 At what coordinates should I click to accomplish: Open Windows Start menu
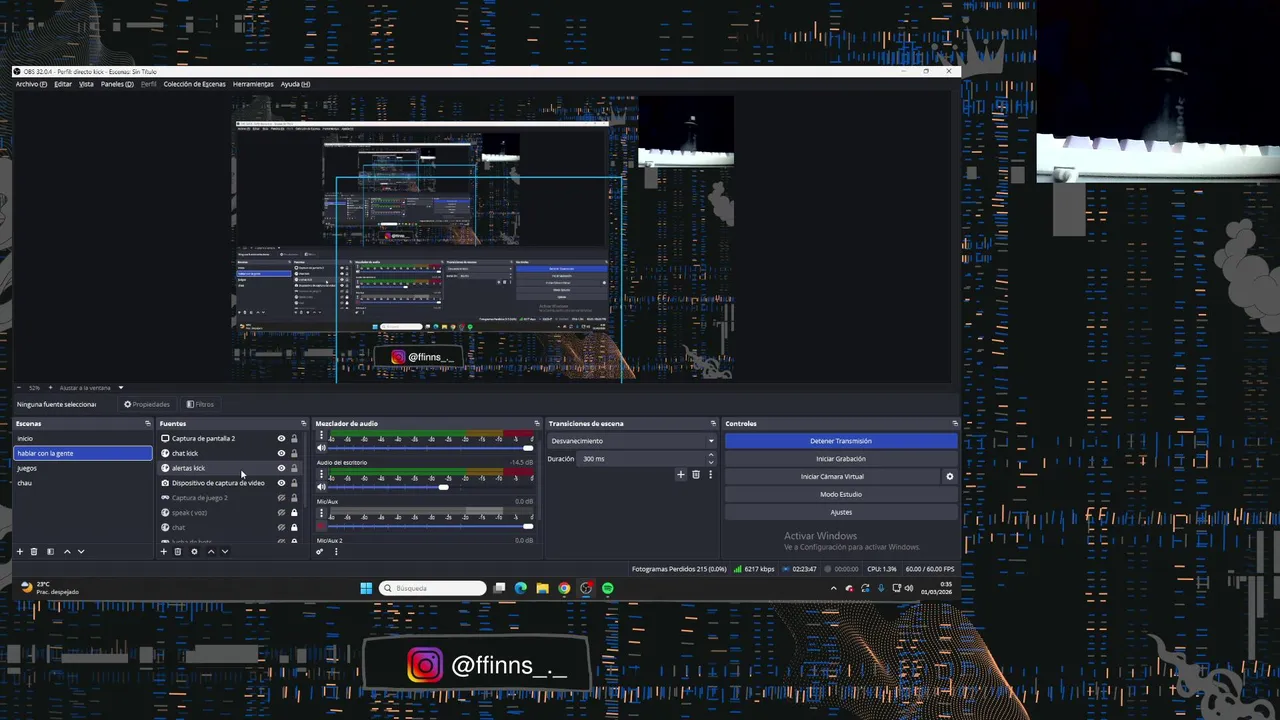pos(366,588)
